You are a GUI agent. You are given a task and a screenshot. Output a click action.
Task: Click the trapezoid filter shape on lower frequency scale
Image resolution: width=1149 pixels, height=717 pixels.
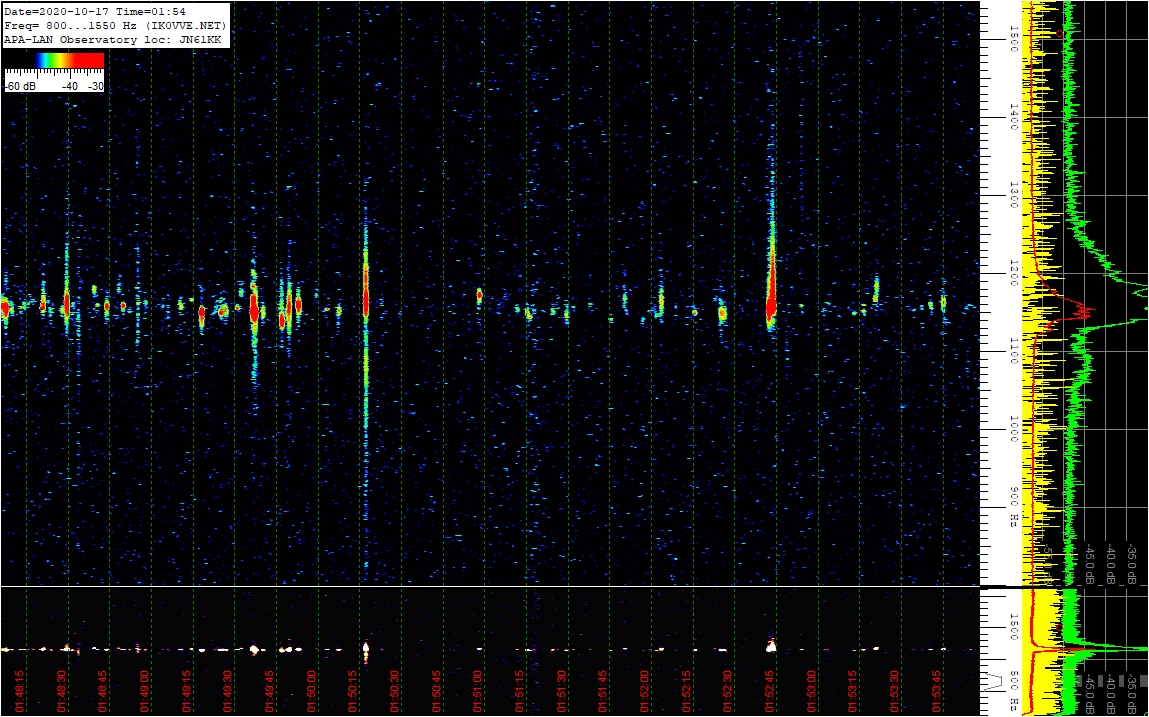pos(994,682)
